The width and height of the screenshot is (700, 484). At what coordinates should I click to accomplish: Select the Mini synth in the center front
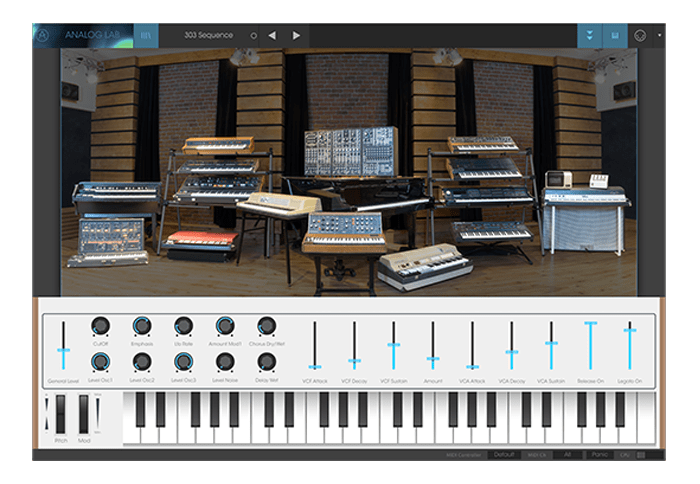click(344, 232)
